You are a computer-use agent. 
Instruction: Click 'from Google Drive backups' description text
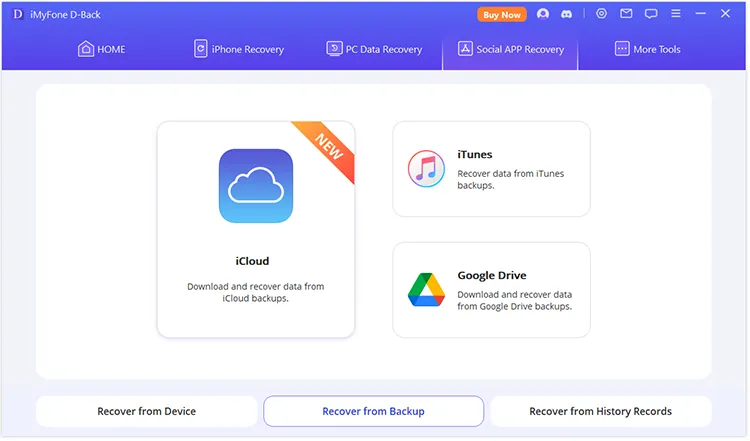(x=514, y=307)
